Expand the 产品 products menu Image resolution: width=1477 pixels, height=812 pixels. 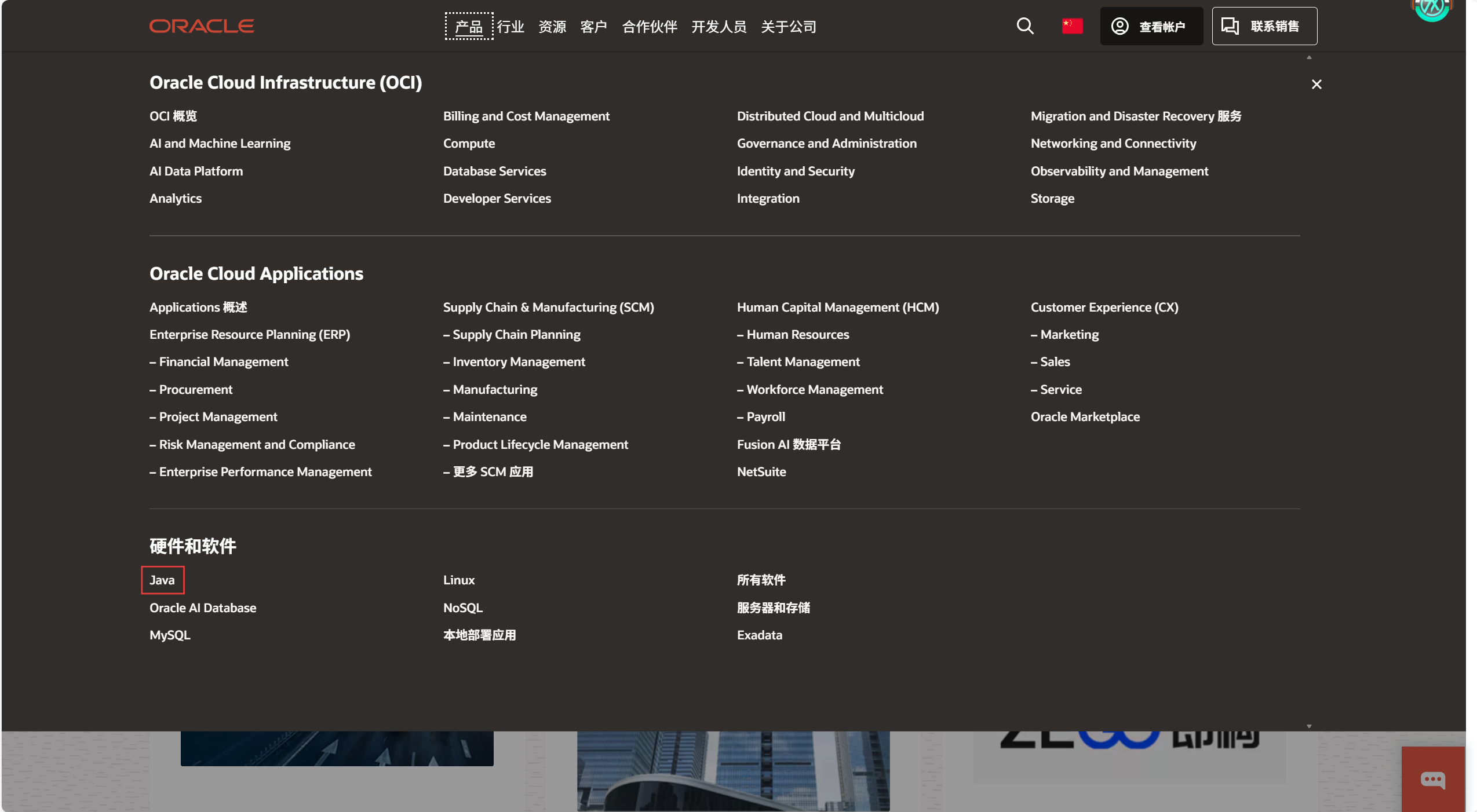coord(468,27)
